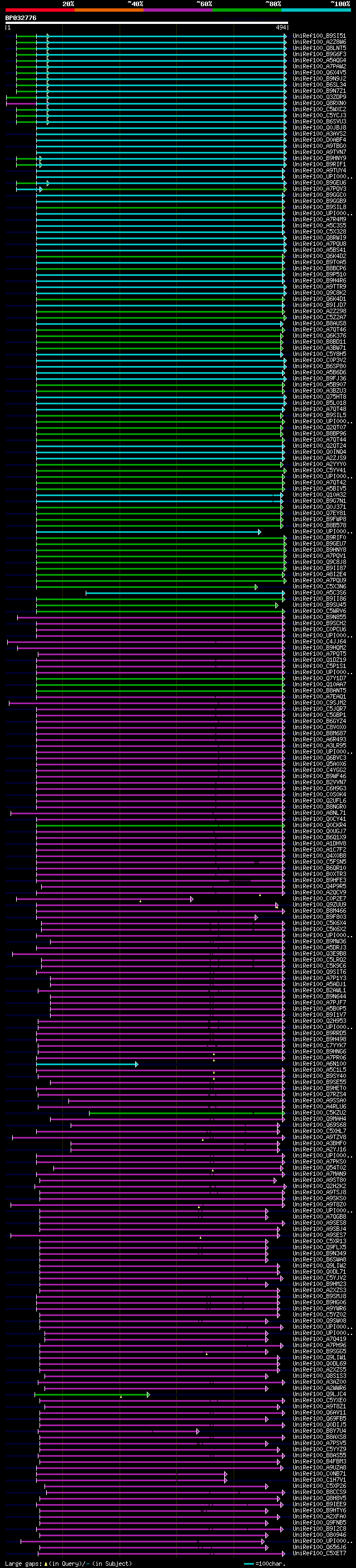The width and height of the screenshot is (356, 1568).
Task: Select the UniRef100_Q8RXN0 label
Action: point(319,103)
